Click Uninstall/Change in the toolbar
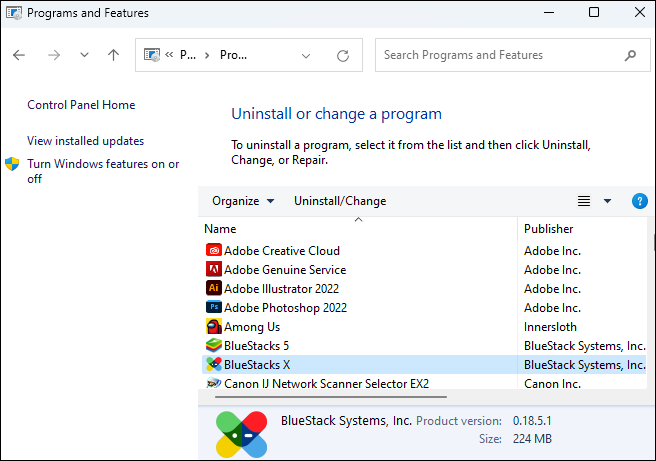Screen dimensions: 656x461 (340, 201)
